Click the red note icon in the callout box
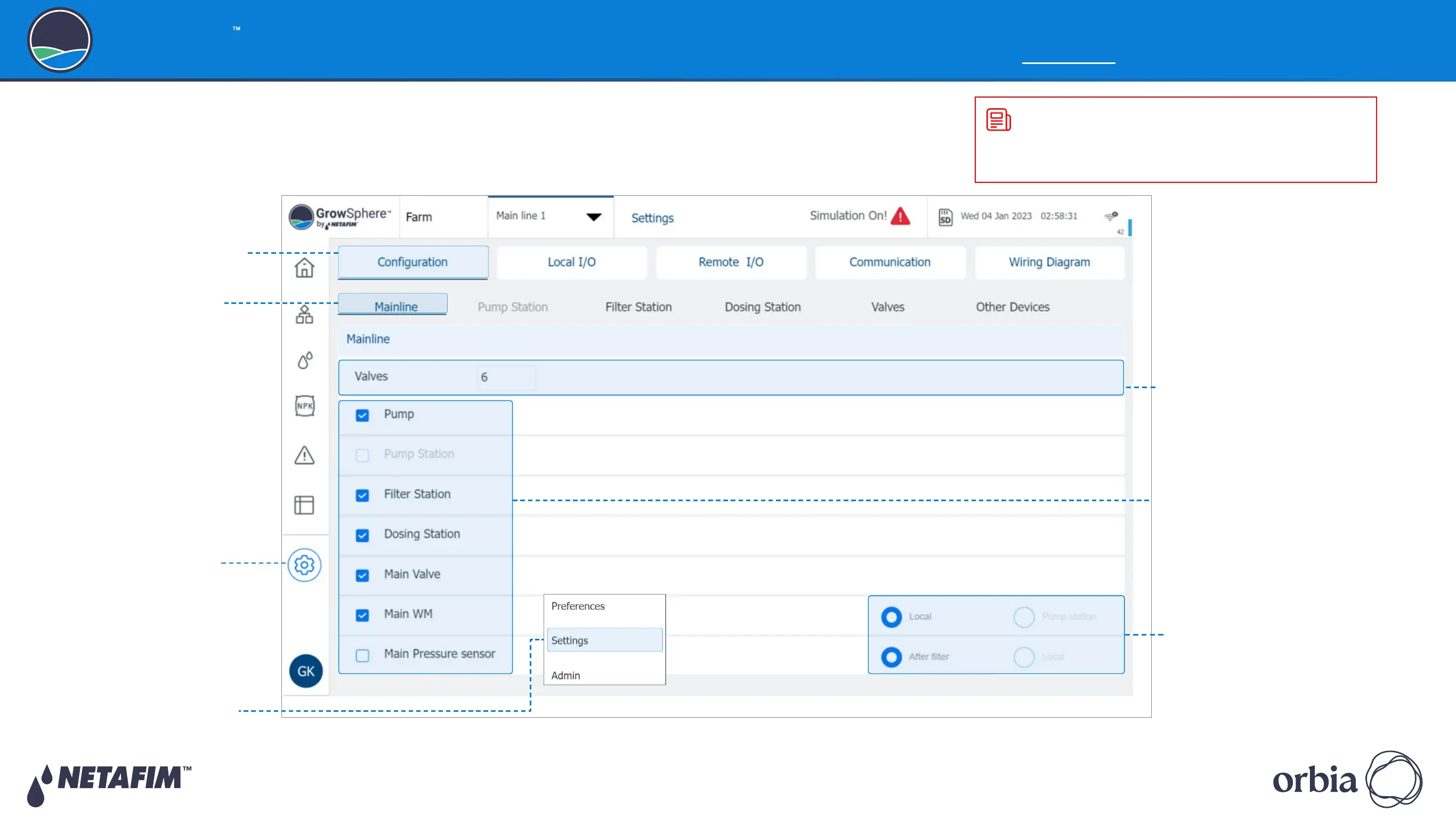The height and width of the screenshot is (819, 1456). pyautogui.click(x=999, y=120)
